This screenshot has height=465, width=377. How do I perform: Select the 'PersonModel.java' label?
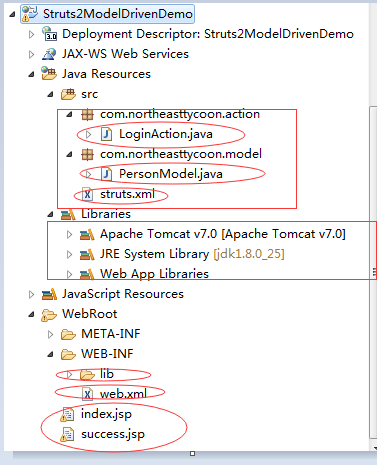click(x=171, y=174)
